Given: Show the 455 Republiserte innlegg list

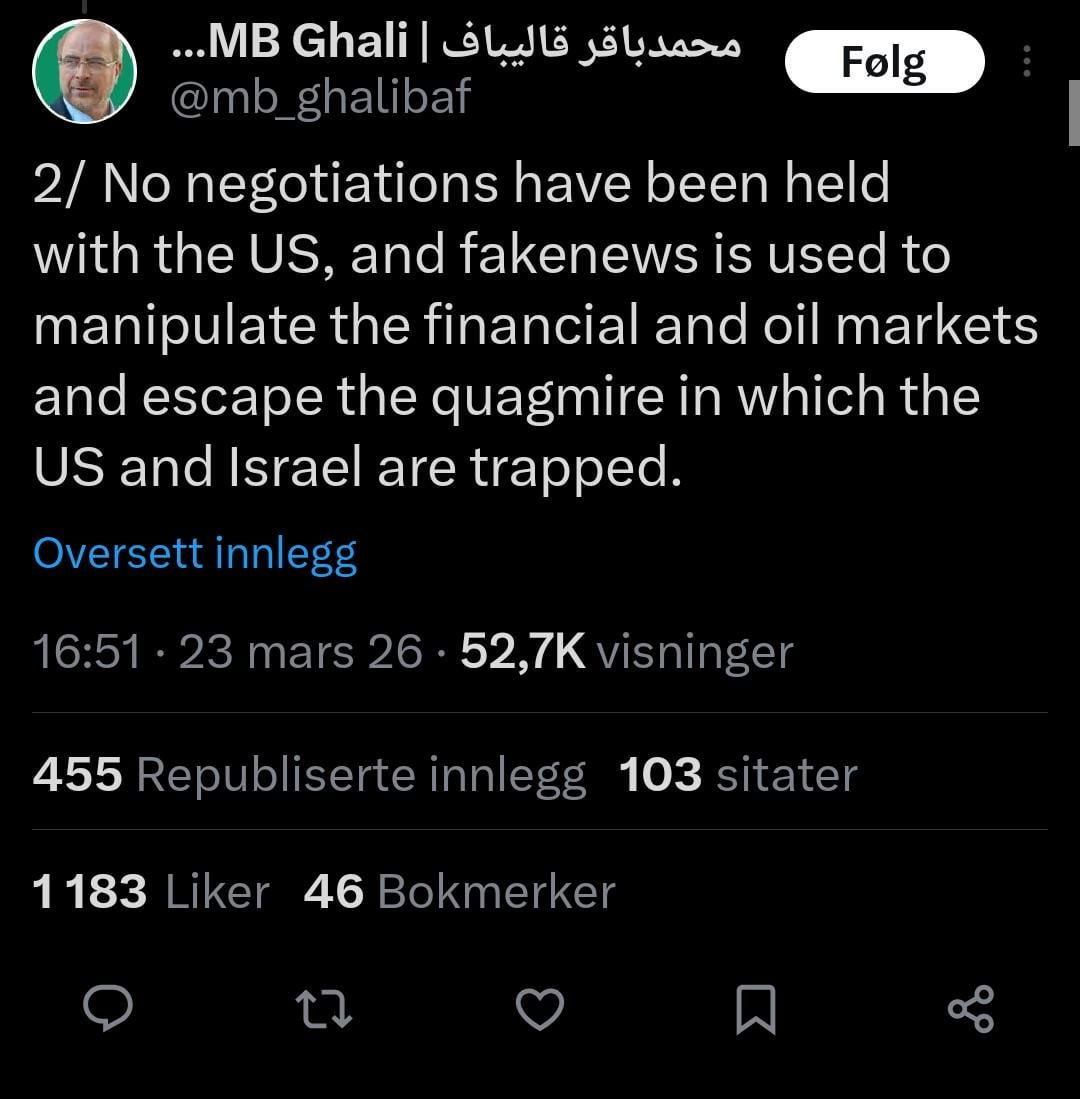Looking at the screenshot, I should point(309,775).
